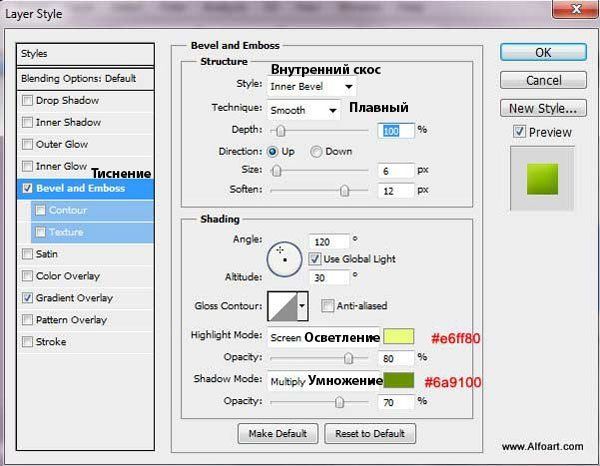Click the shadow Opacity slider handle

point(339,402)
